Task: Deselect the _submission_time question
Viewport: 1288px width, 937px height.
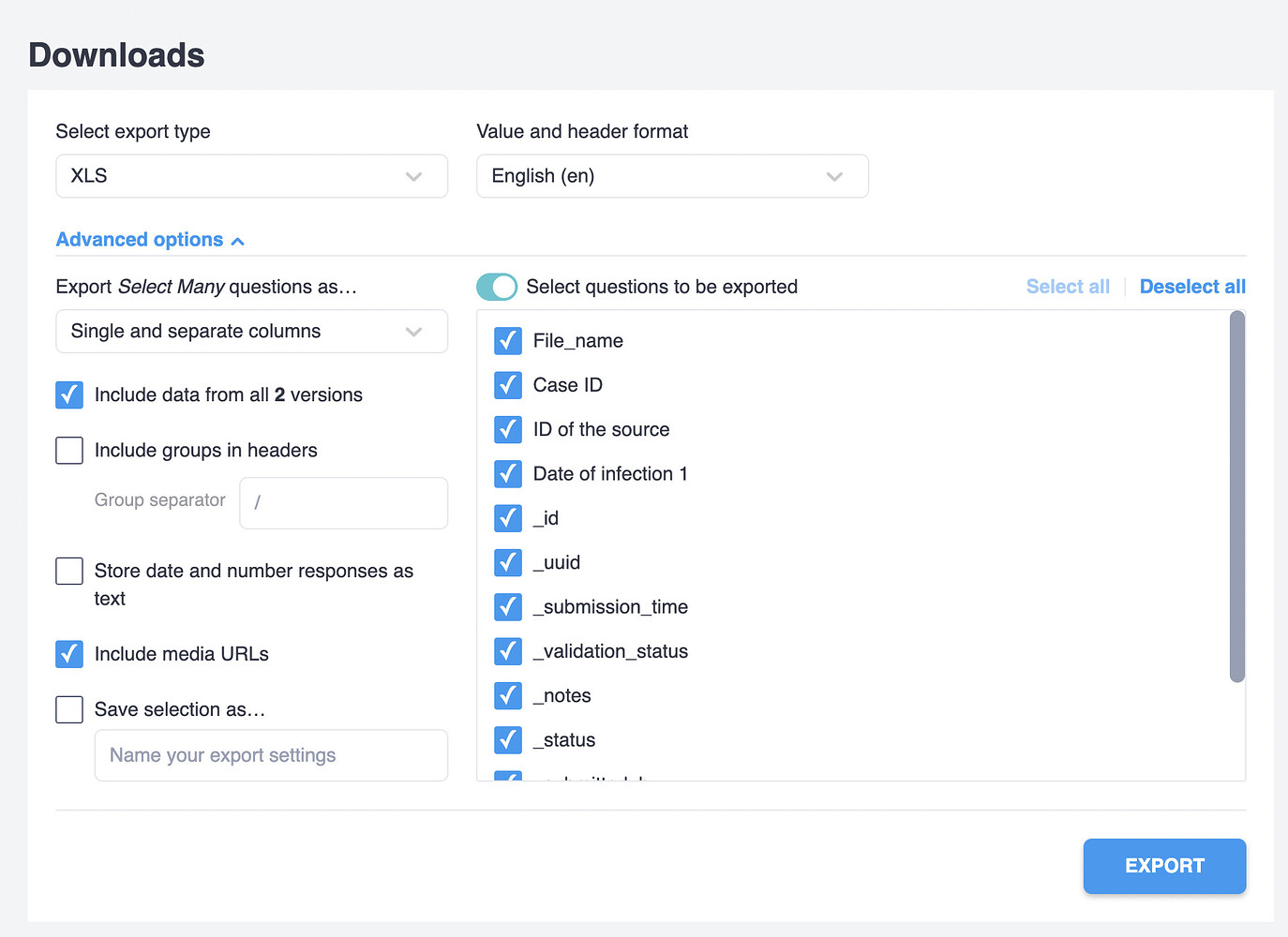Action: [507, 606]
